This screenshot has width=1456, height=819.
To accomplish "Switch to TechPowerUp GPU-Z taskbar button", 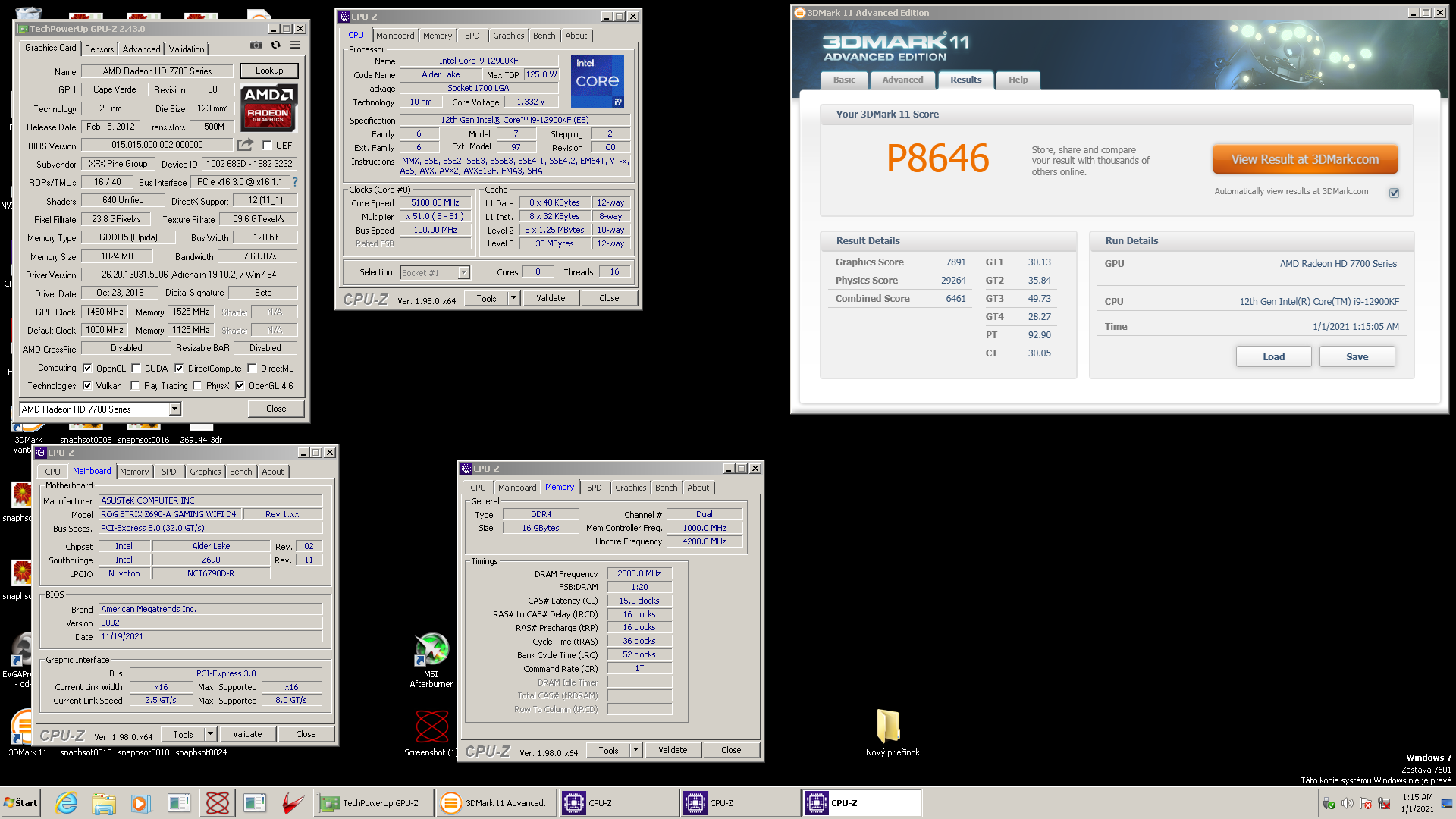I will (x=374, y=803).
